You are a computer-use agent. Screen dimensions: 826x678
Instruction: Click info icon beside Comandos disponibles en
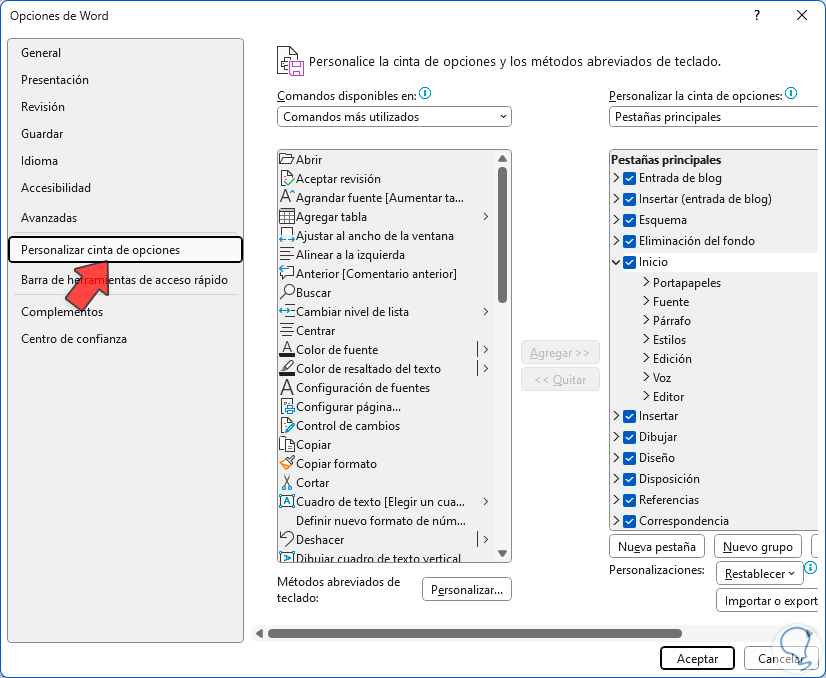click(425, 94)
